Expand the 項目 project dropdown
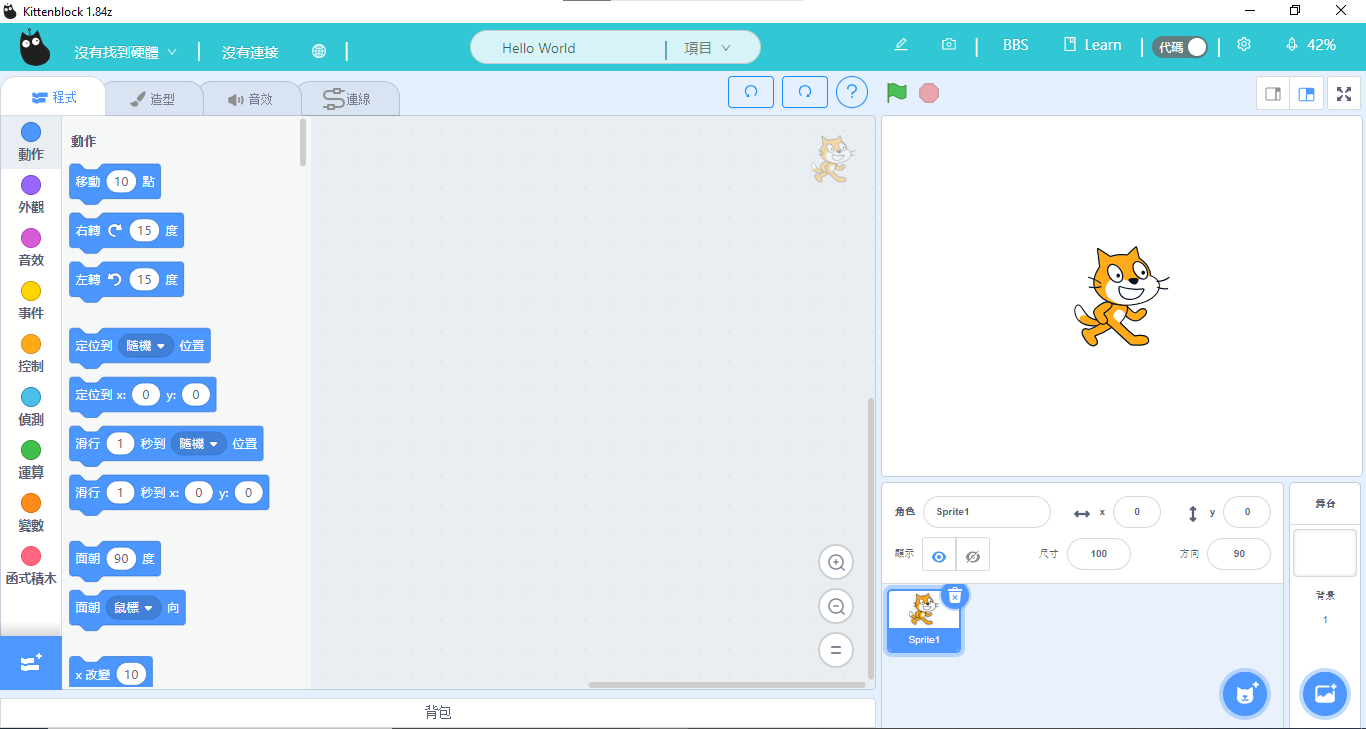The image size is (1366, 729). tap(708, 48)
